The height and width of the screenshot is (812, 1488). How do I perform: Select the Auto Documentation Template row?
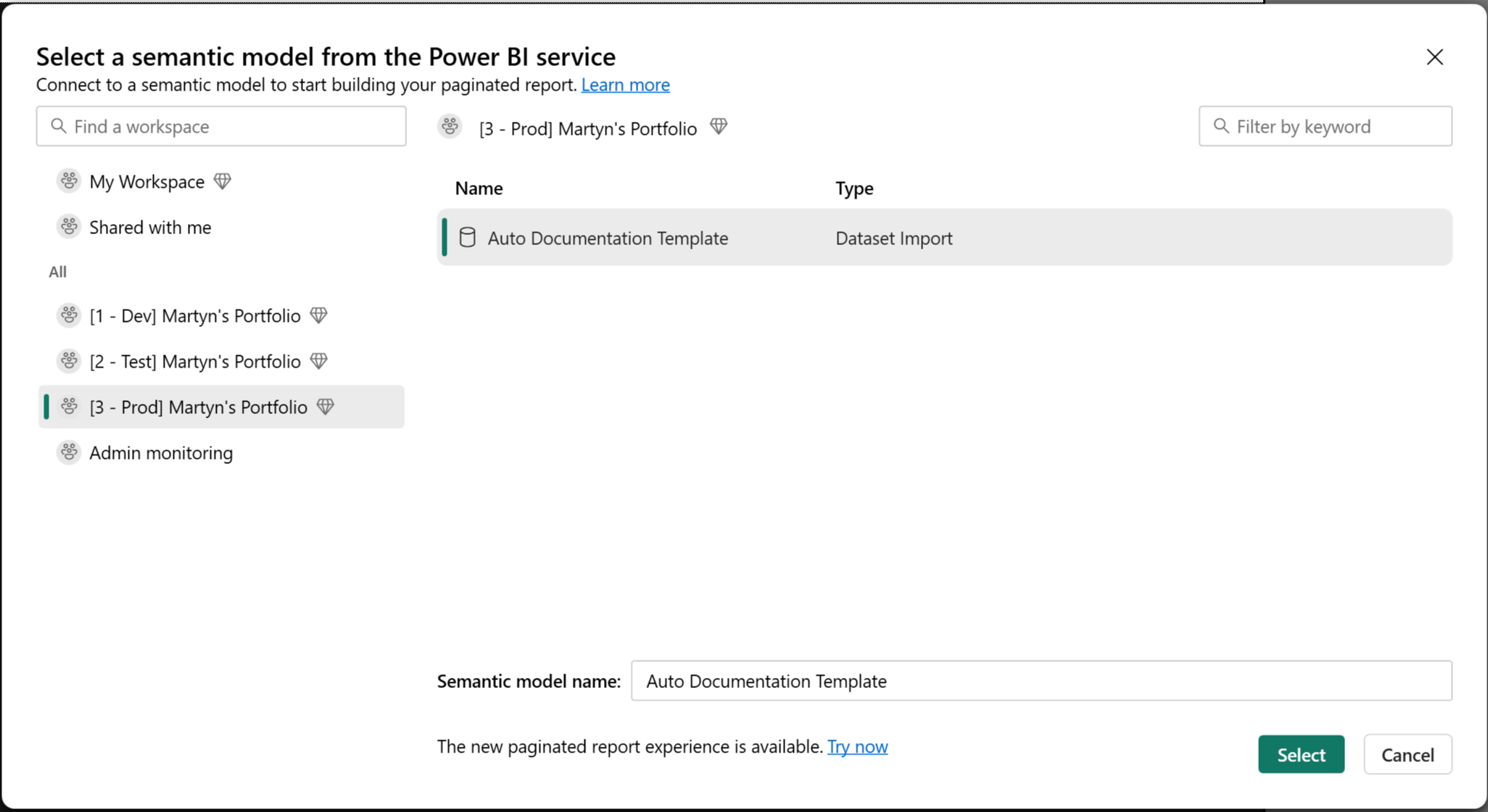[944, 238]
